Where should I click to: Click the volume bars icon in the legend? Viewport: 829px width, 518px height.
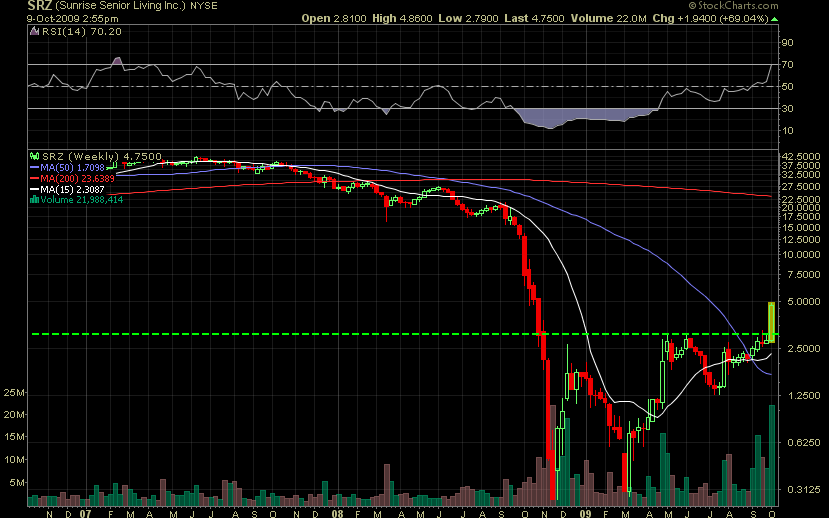35,200
